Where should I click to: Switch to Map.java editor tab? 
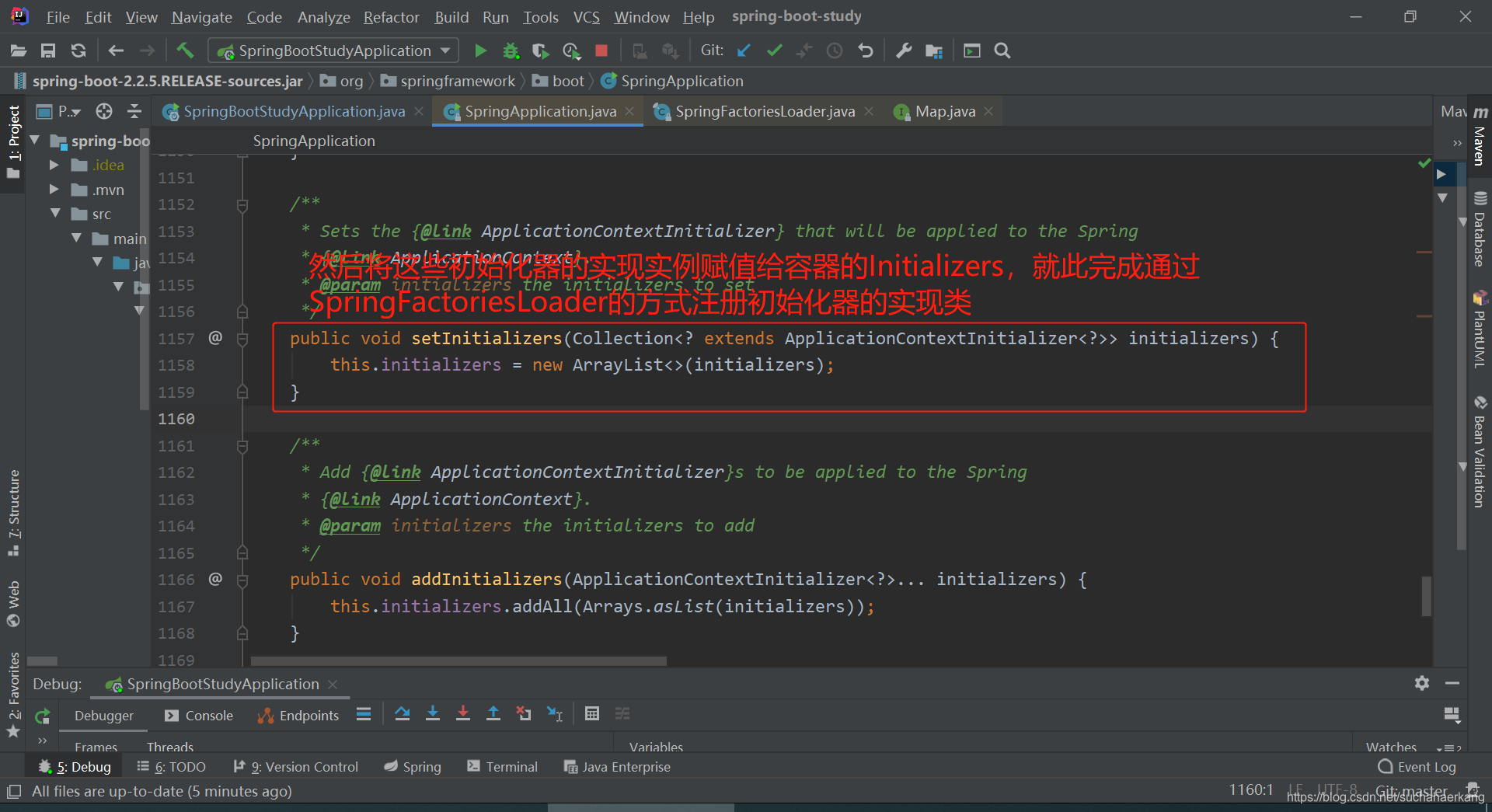944,111
